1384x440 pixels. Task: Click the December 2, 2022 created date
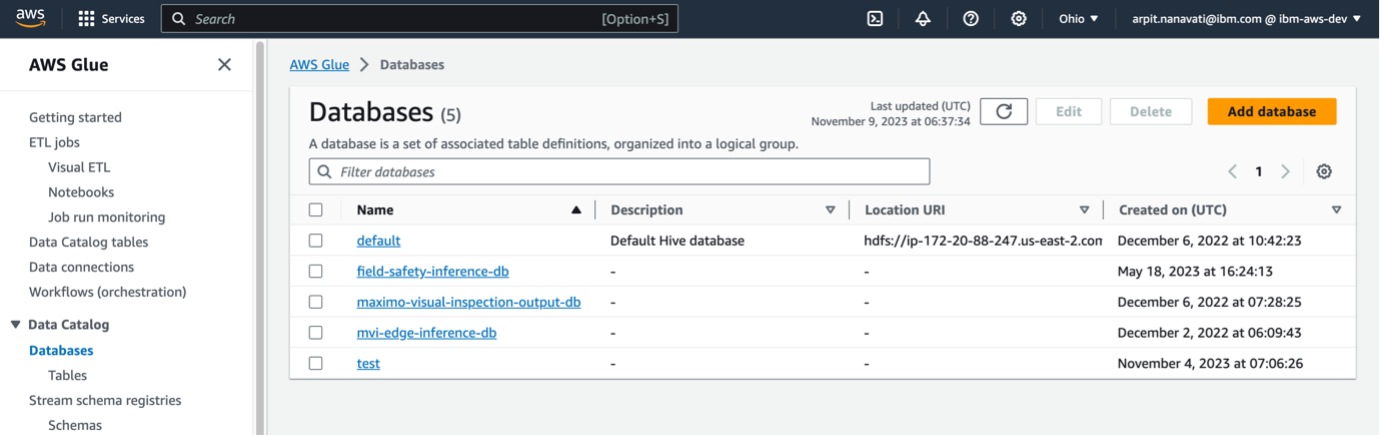click(1209, 333)
